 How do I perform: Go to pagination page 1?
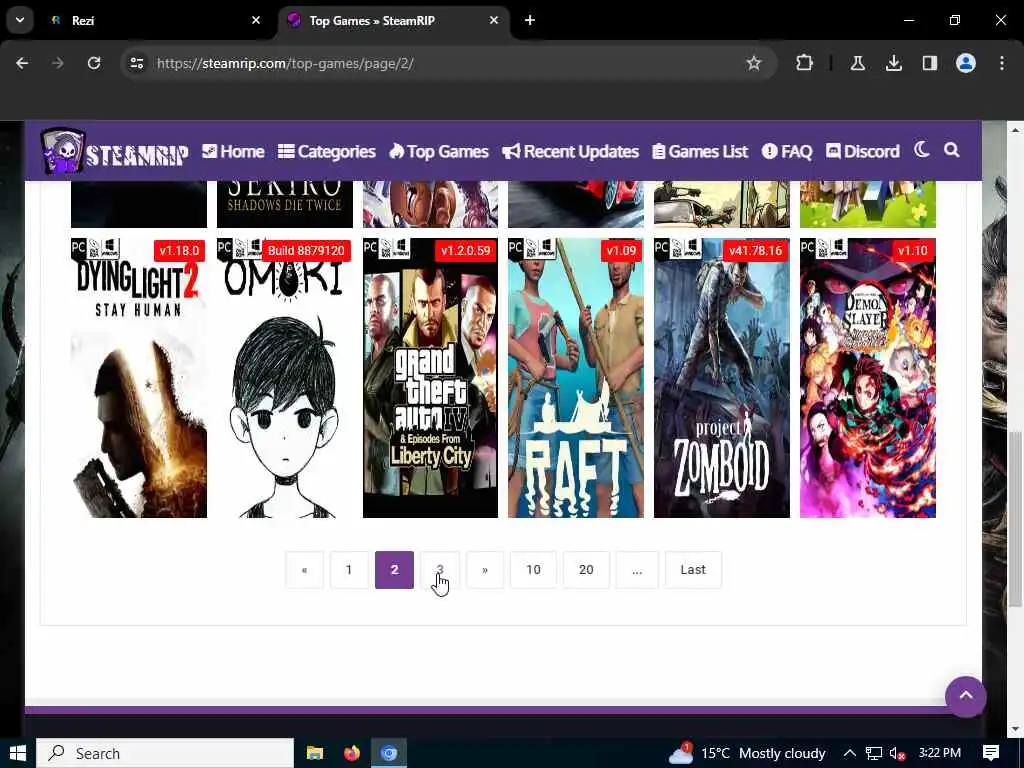[x=349, y=569]
